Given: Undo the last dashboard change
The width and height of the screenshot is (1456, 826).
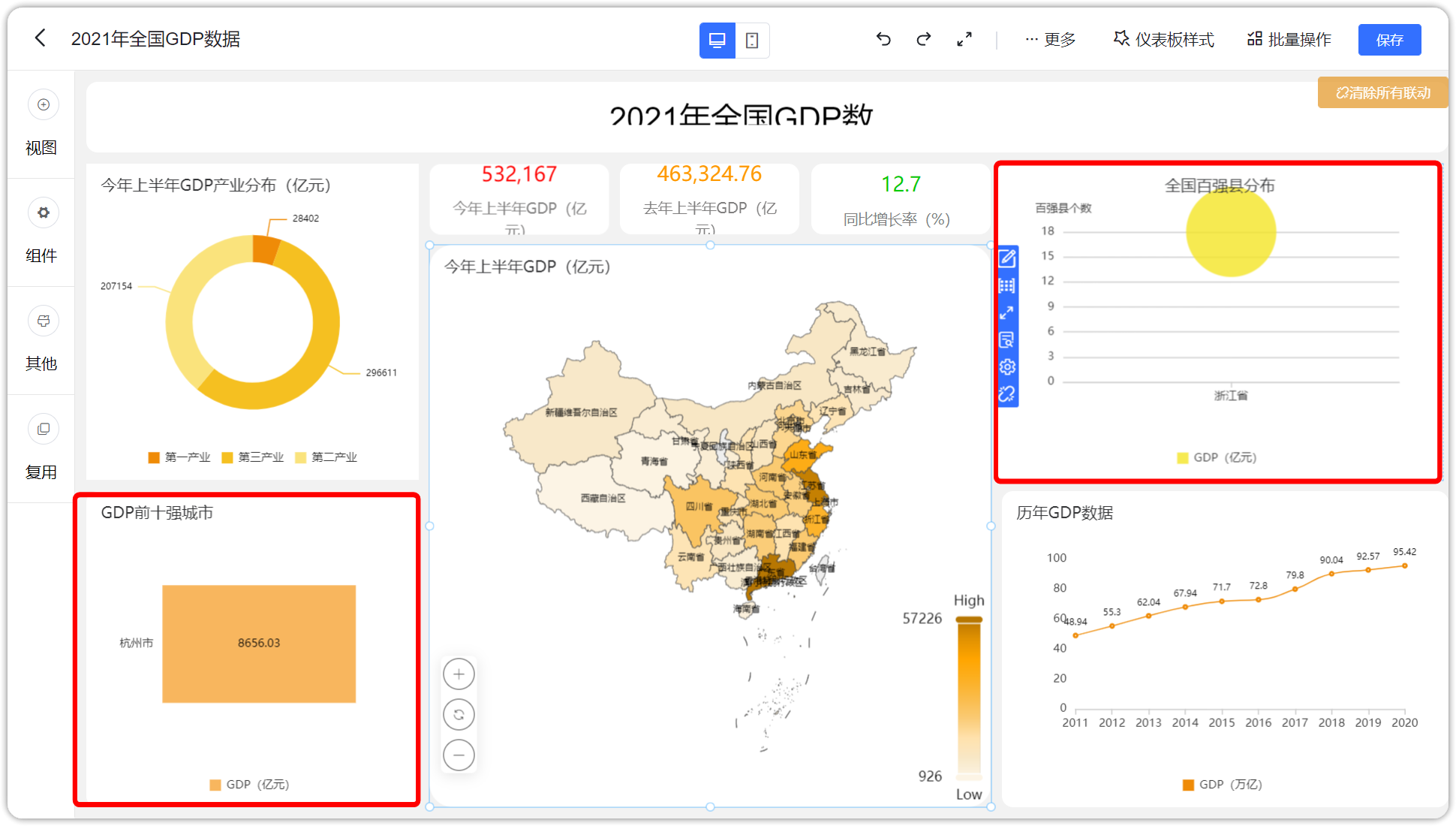Looking at the screenshot, I should click(883, 39).
